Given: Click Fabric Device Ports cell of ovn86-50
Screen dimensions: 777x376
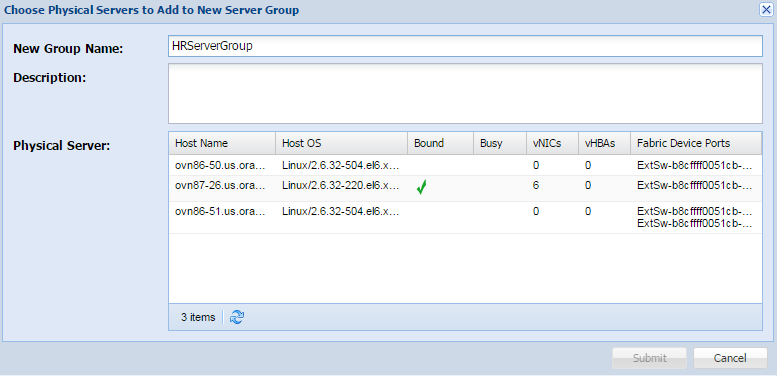Looking at the screenshot, I should (x=695, y=165).
